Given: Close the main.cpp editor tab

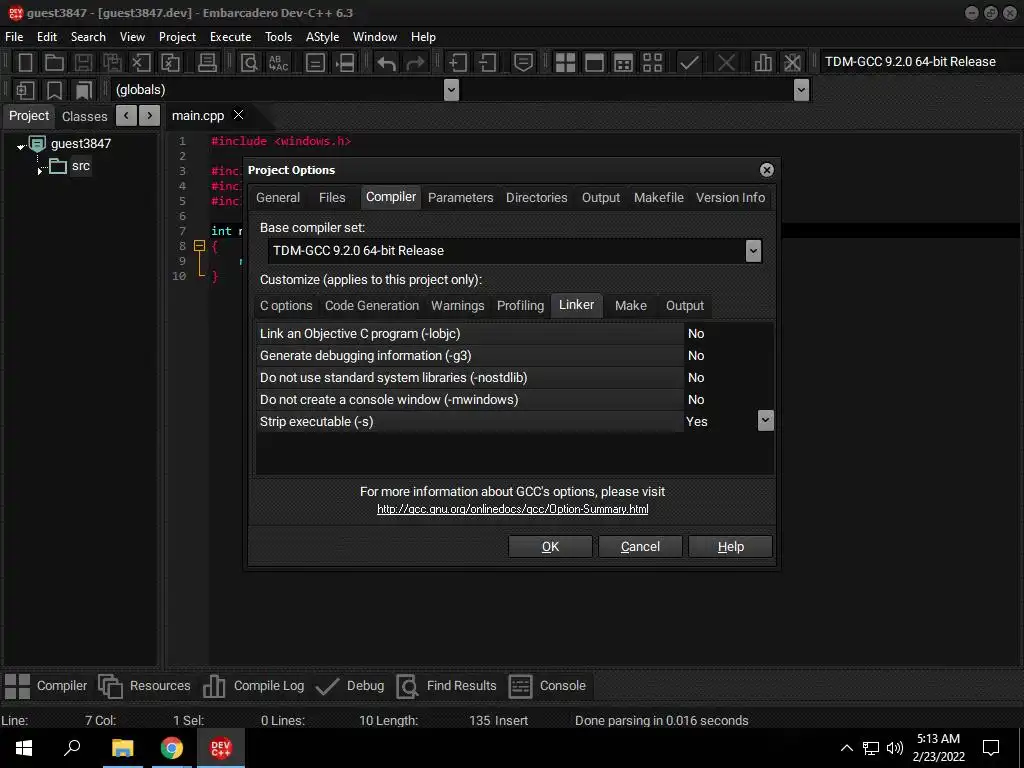Looking at the screenshot, I should (x=238, y=115).
